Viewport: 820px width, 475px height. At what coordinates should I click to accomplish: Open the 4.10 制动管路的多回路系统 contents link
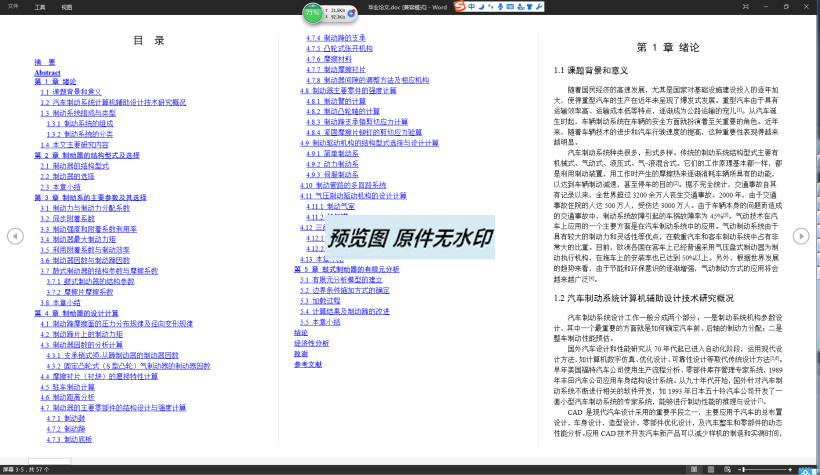(343, 185)
